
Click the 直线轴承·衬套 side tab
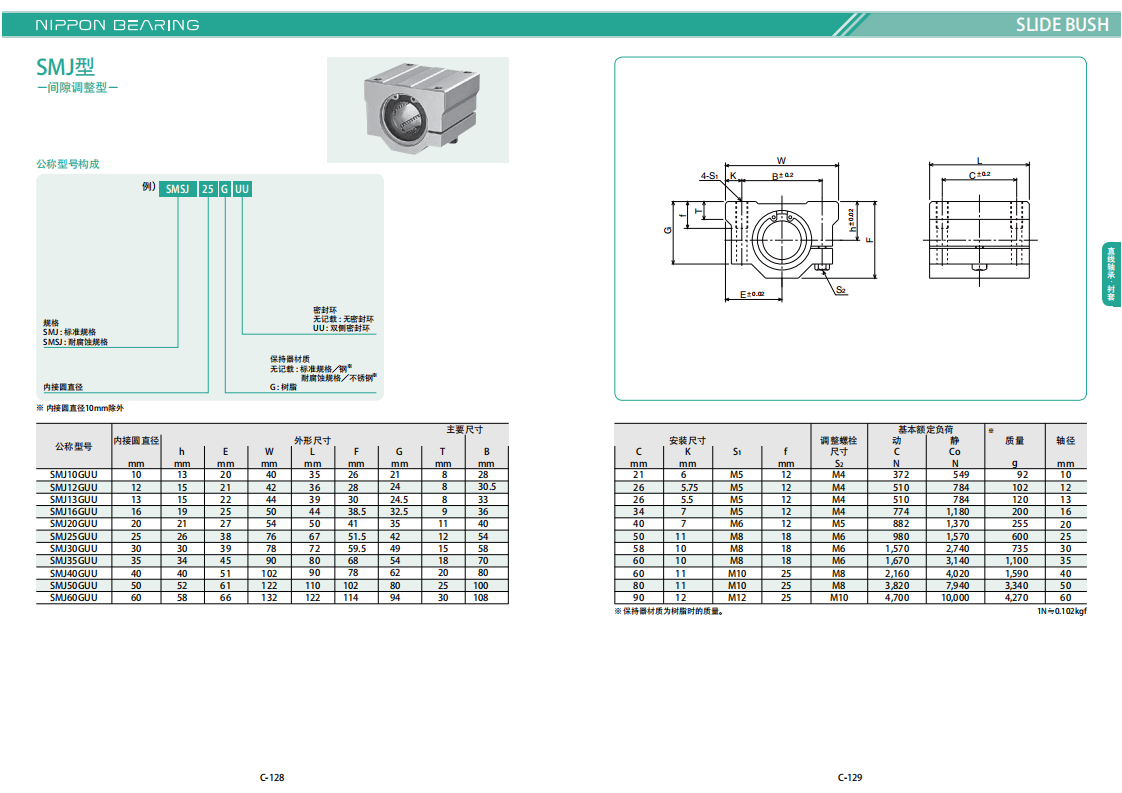(x=1111, y=273)
